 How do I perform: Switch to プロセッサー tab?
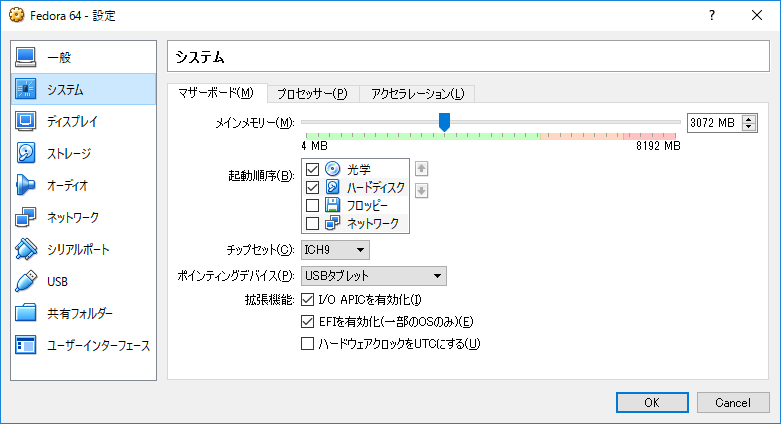(x=312, y=94)
